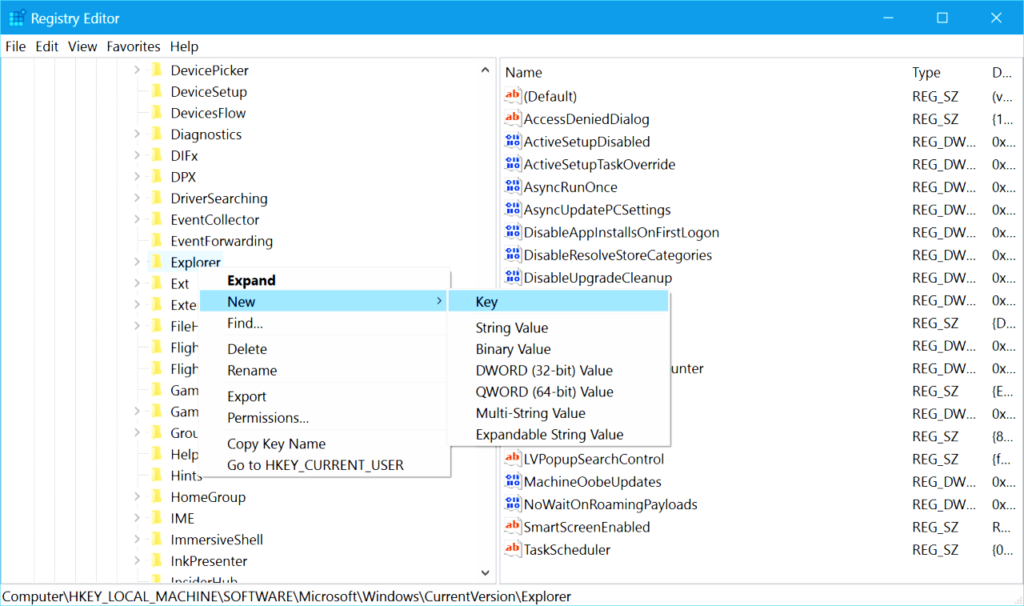Viewport: 1024px width, 606px height.
Task: Expand the Diagnostics tree node
Action: (137, 133)
